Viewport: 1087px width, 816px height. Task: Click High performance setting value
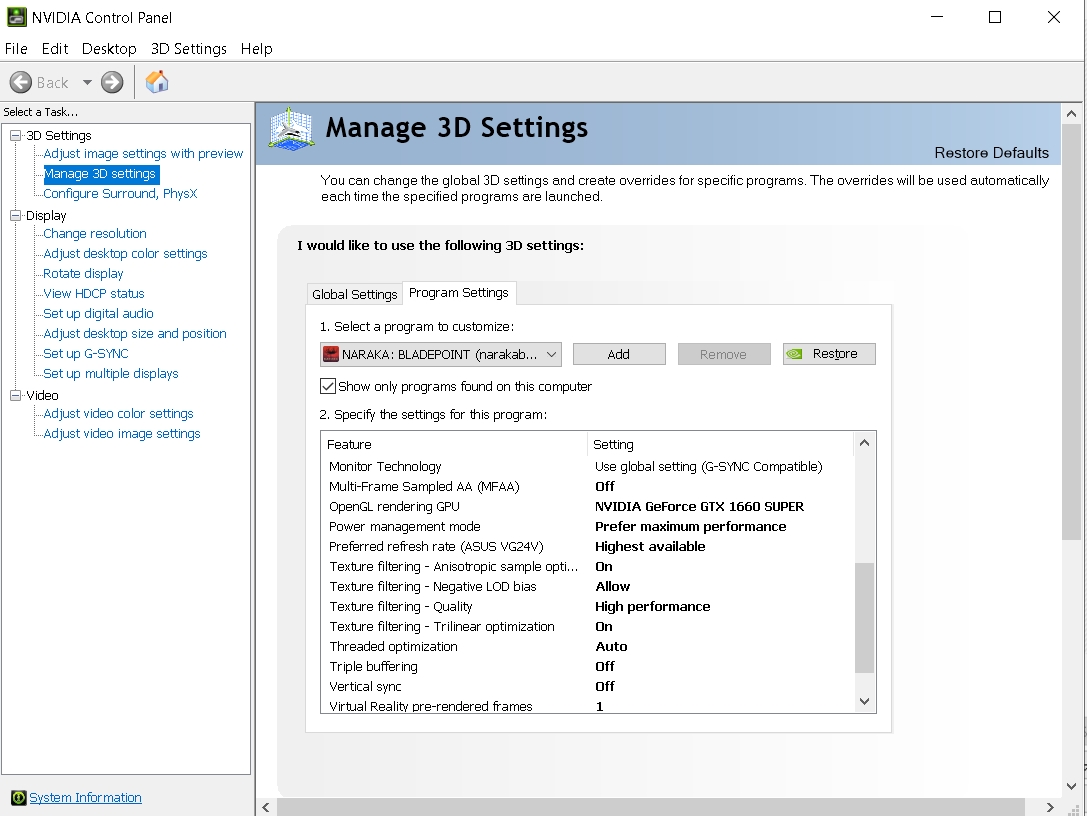[652, 607]
